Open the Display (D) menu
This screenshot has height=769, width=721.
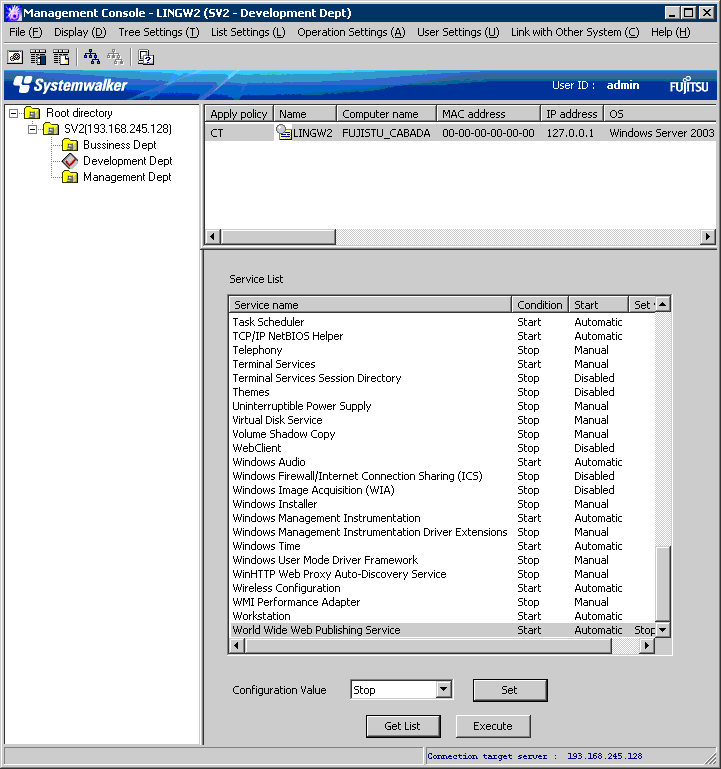point(80,32)
